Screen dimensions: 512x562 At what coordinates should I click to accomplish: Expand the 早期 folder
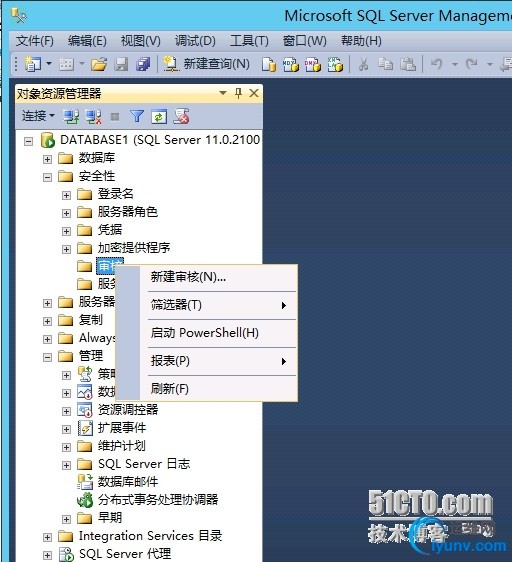click(x=66, y=519)
